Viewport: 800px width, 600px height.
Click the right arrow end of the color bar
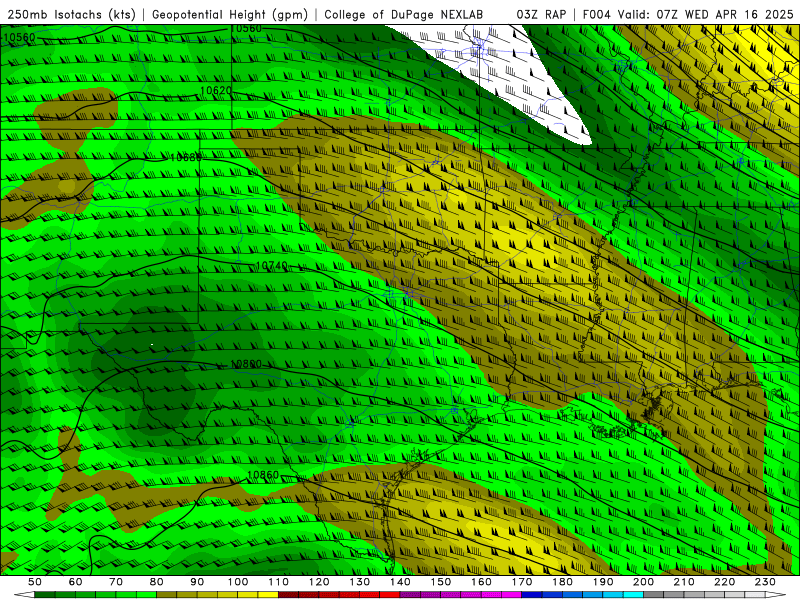tap(776, 594)
